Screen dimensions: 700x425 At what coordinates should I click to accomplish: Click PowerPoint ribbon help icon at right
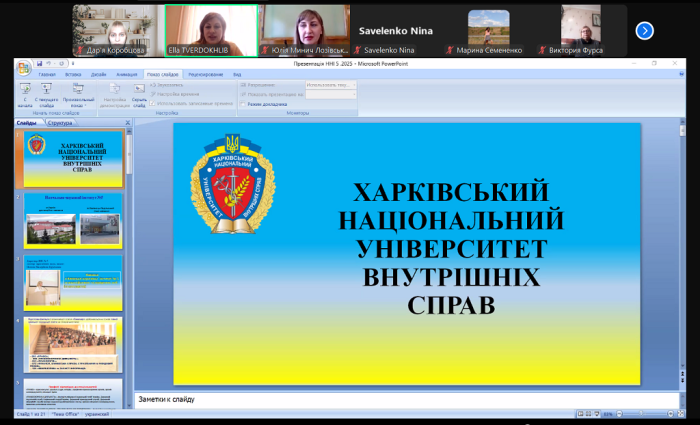681,74
